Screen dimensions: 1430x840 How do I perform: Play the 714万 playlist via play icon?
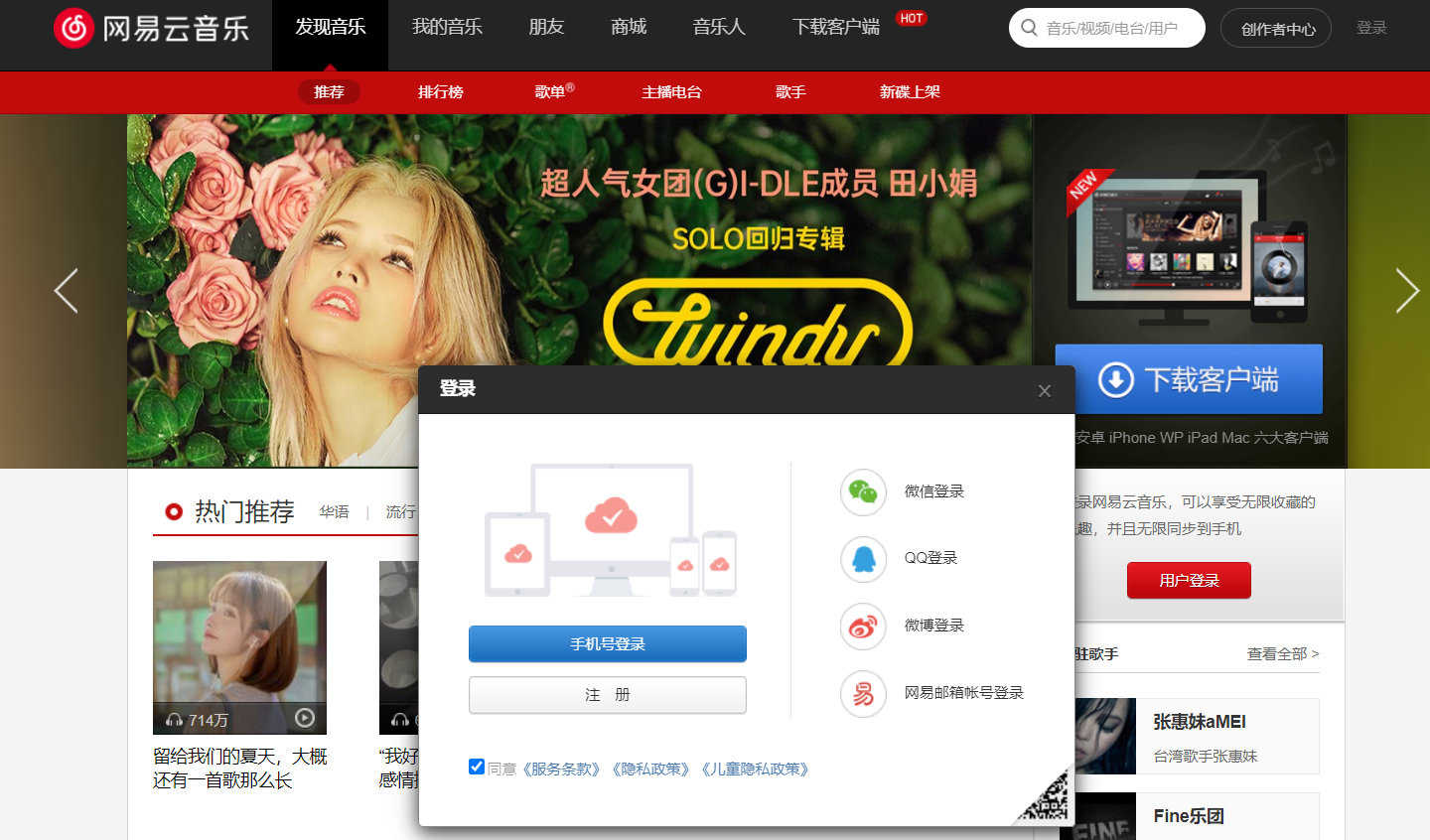click(305, 718)
